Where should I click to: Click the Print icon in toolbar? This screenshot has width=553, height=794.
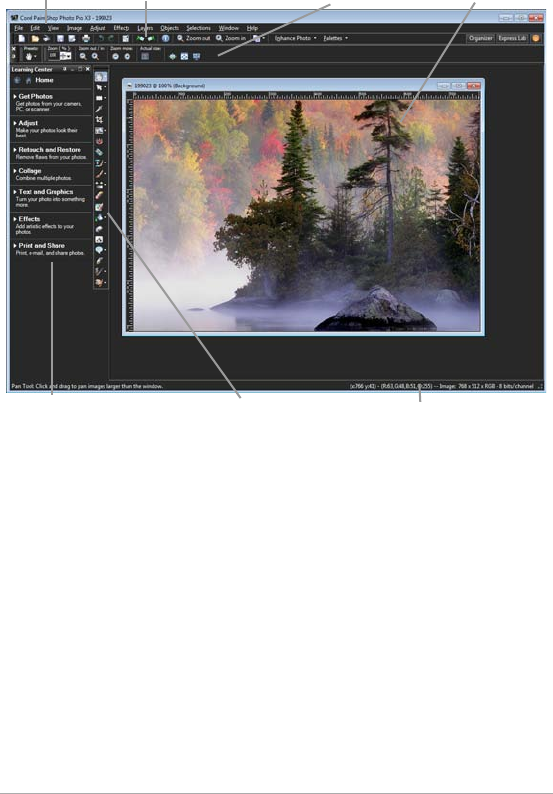click(86, 38)
